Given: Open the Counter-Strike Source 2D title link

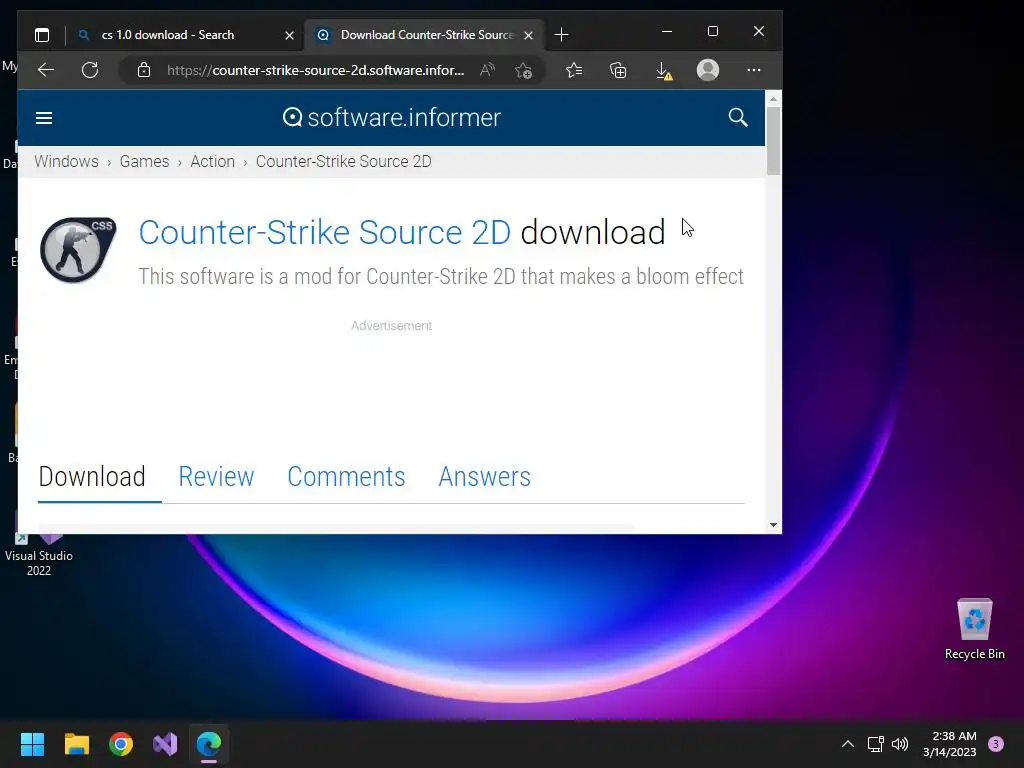Looking at the screenshot, I should point(325,232).
